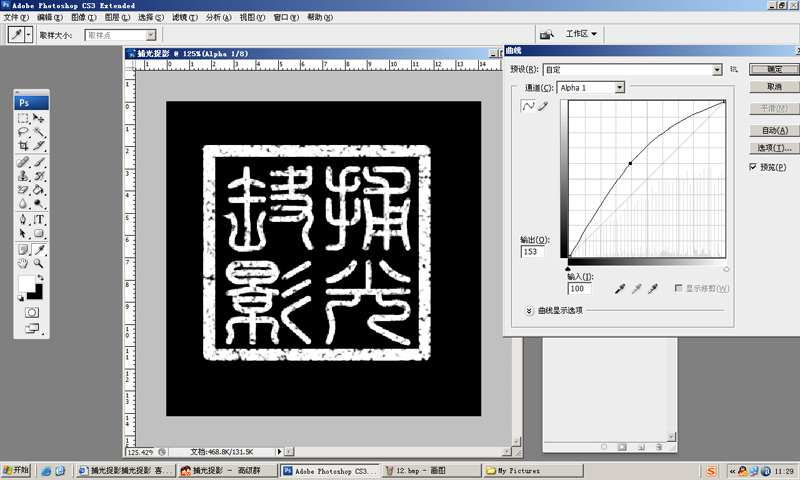This screenshot has height=480, width=800.
Task: Click the 输出 output value field
Action: [532, 252]
